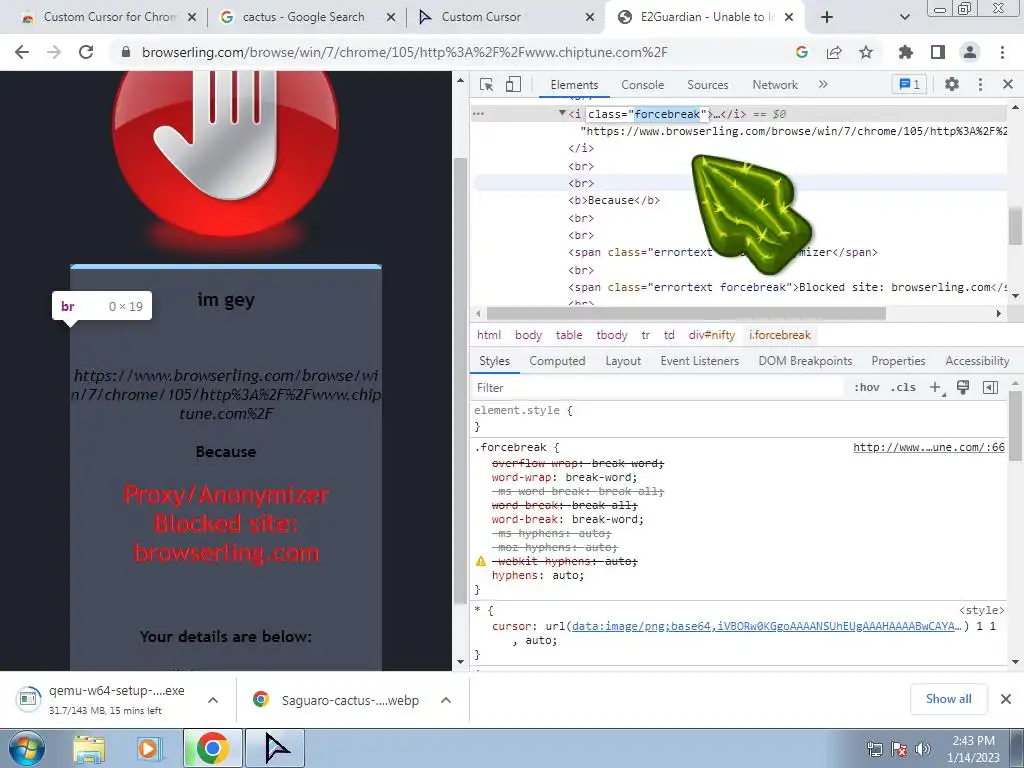Click Show all downloads
Screen dimensions: 1024x768
click(948, 699)
